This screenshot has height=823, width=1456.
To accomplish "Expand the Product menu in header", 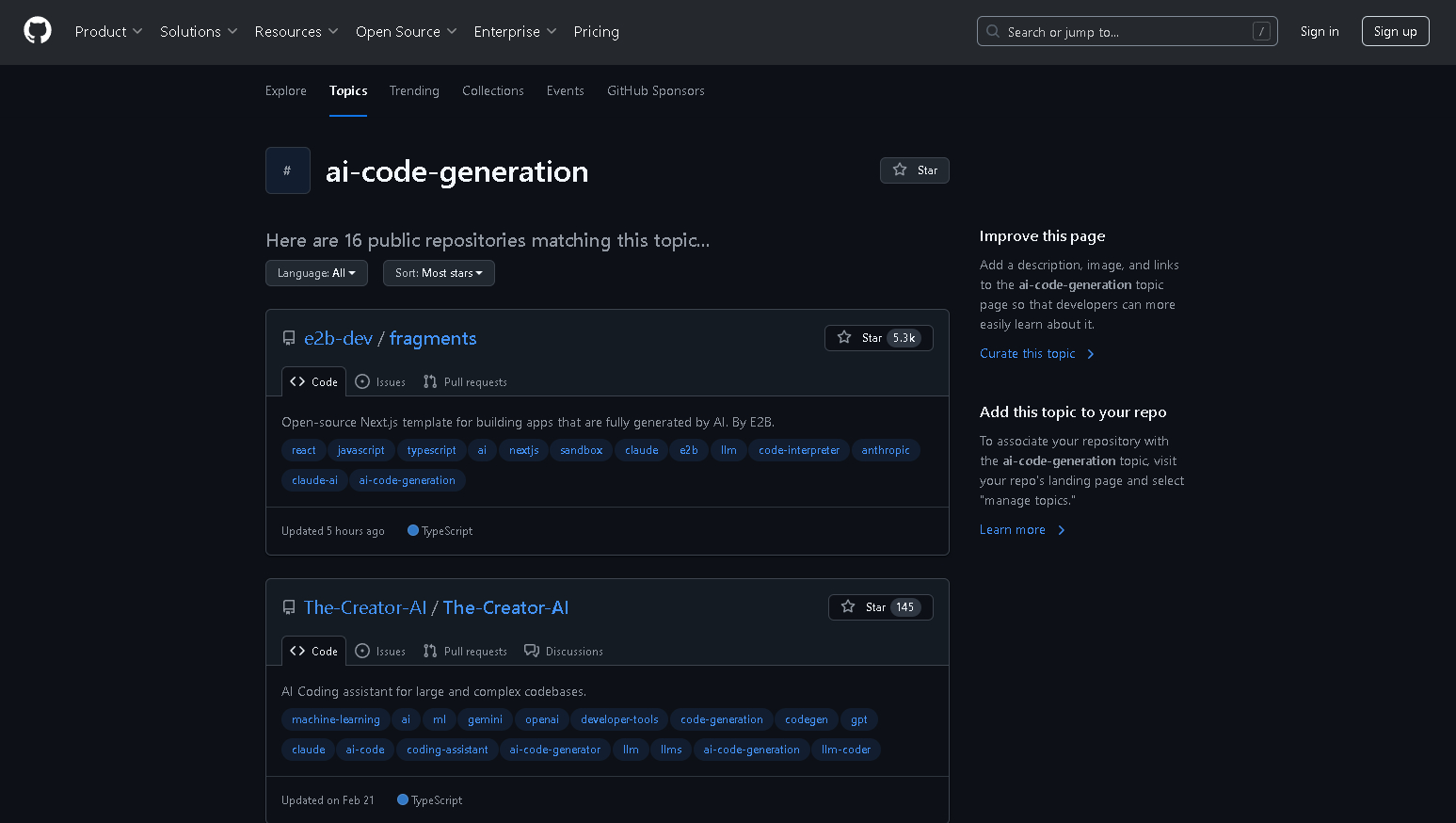I will 108,31.
